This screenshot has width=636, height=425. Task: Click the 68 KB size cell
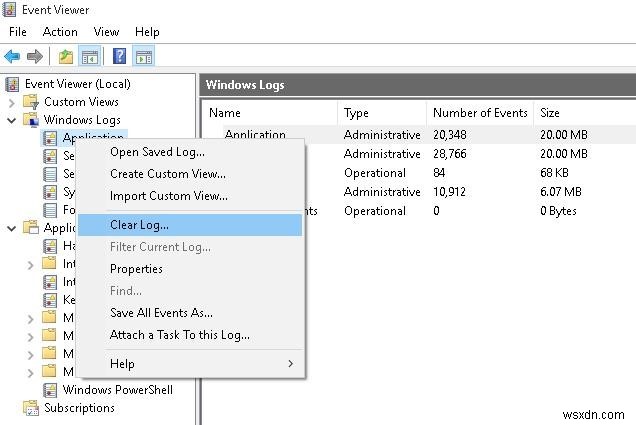click(554, 173)
